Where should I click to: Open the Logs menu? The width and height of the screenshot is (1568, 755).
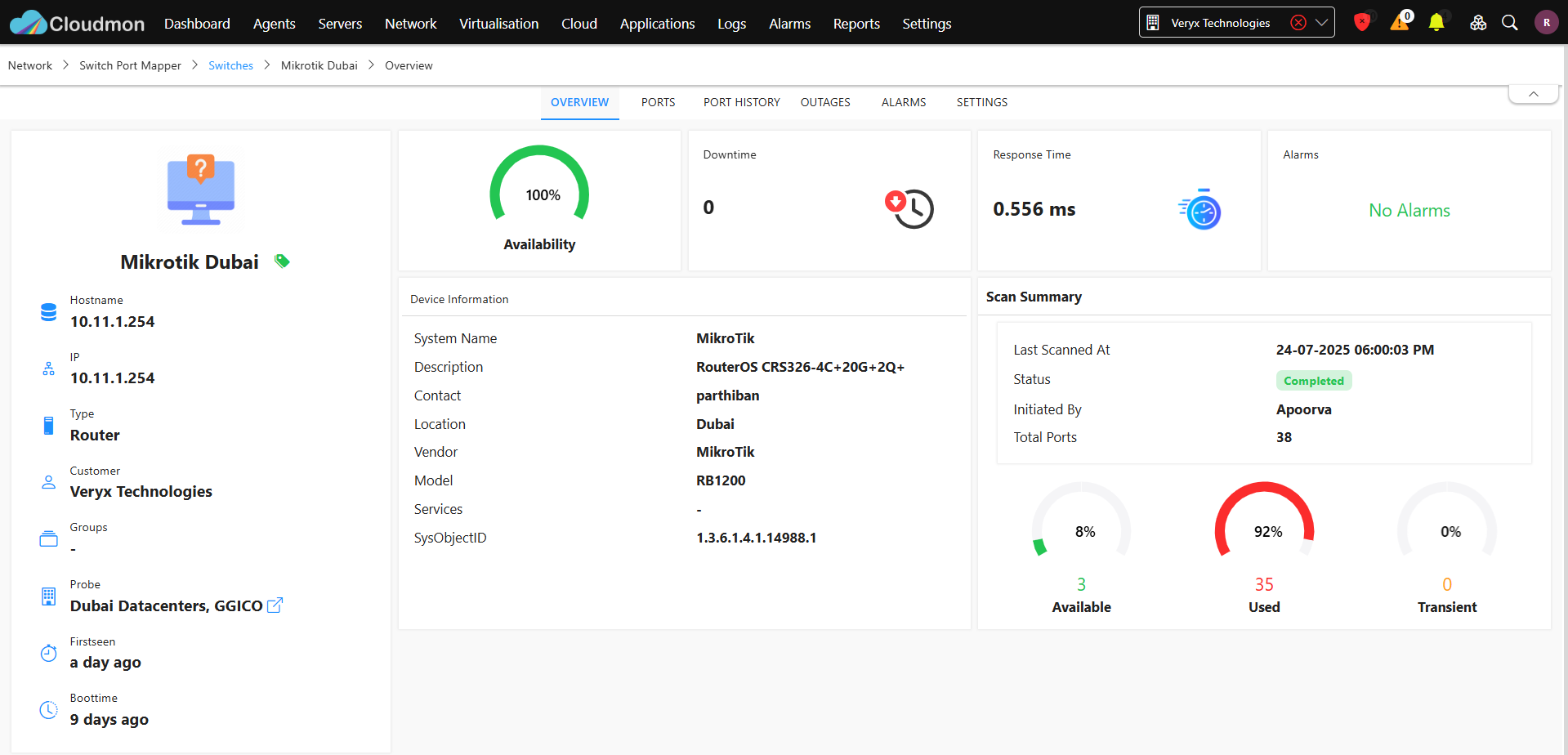coord(732,24)
